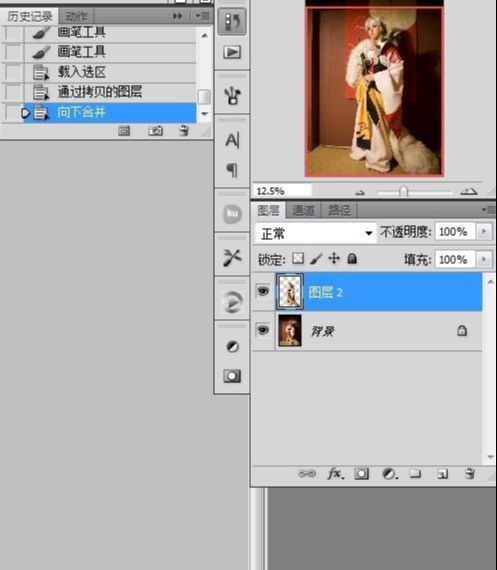
Task: Expand the 不透明度 opacity arrow
Action: [x=484, y=232]
